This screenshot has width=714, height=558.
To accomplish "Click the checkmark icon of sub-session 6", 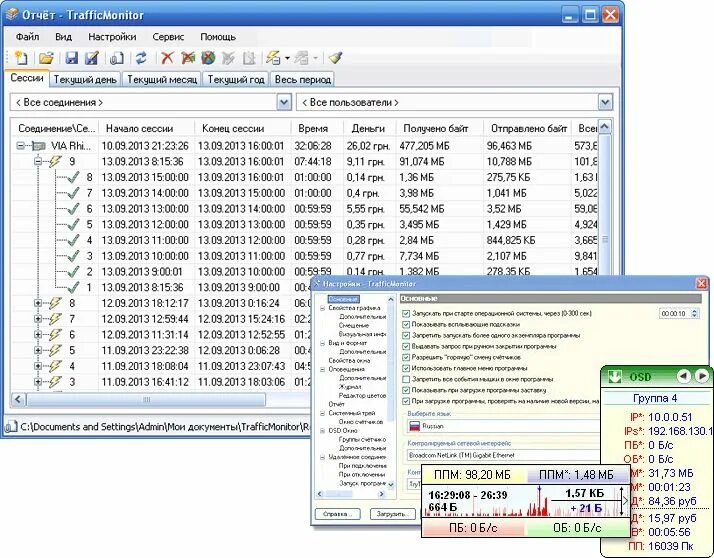I will 73,209.
